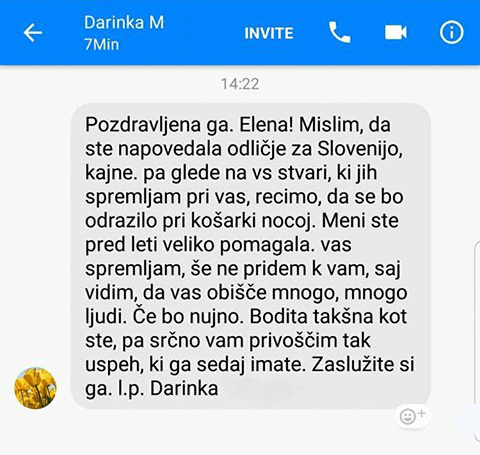Tap the partial panel at right edge
This screenshot has height=455, width=480.
click(477, 342)
